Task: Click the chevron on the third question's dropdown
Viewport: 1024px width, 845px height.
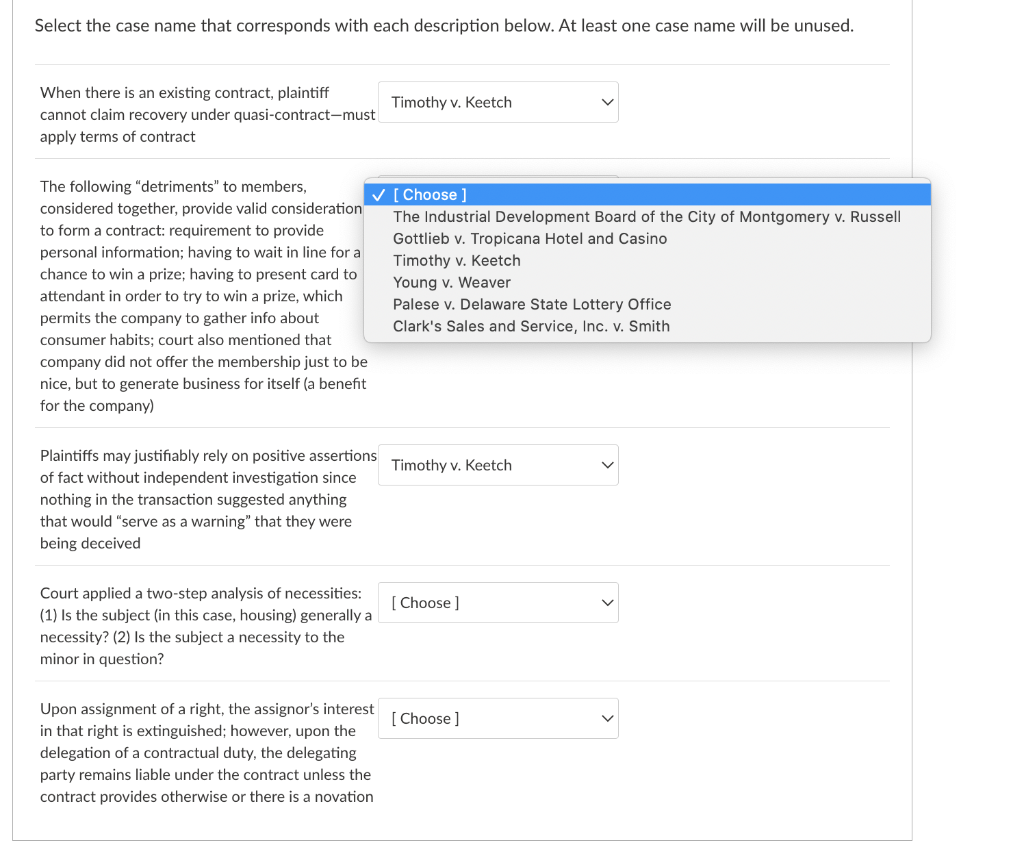Action: point(606,464)
